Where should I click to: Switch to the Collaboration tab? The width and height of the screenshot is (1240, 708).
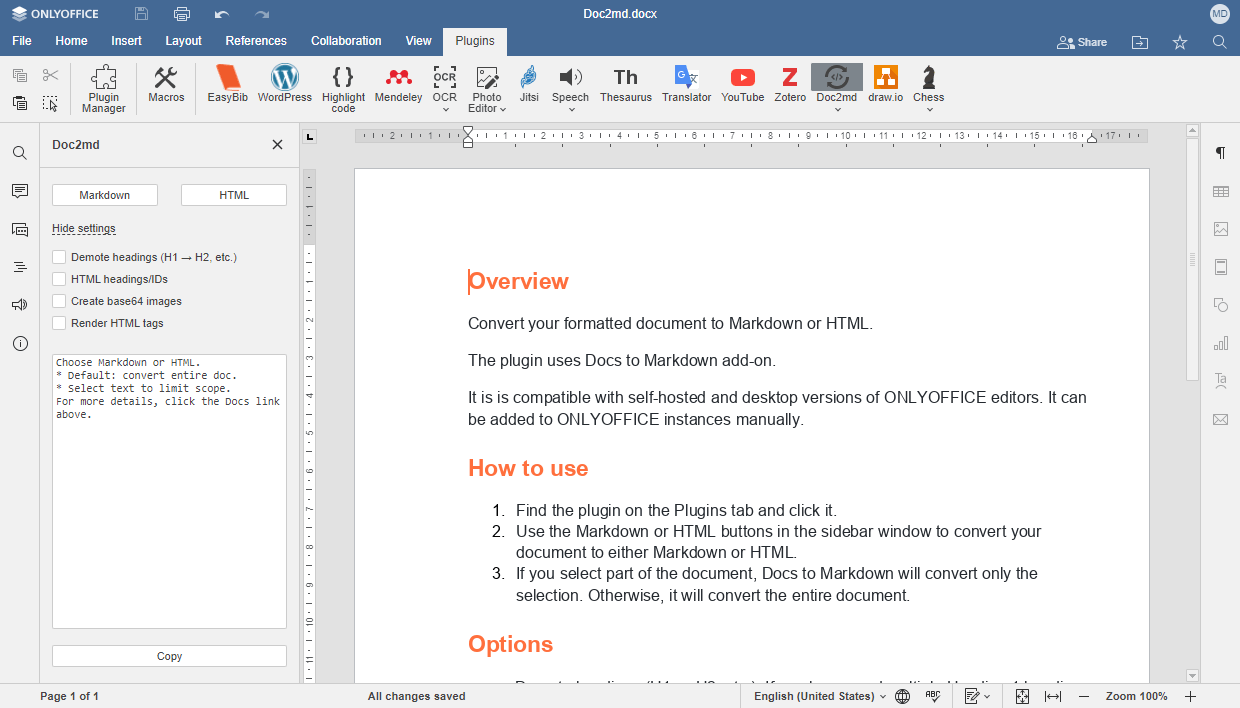point(346,41)
